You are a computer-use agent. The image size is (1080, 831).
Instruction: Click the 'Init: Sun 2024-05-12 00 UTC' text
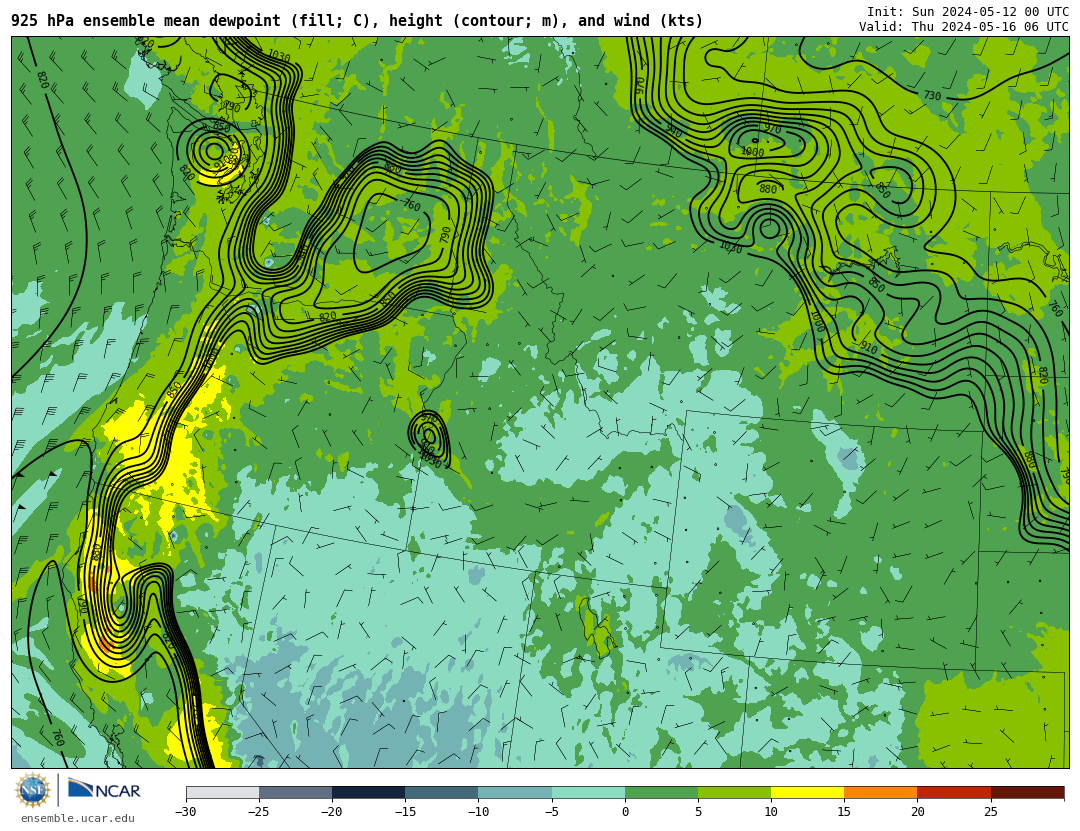click(968, 12)
